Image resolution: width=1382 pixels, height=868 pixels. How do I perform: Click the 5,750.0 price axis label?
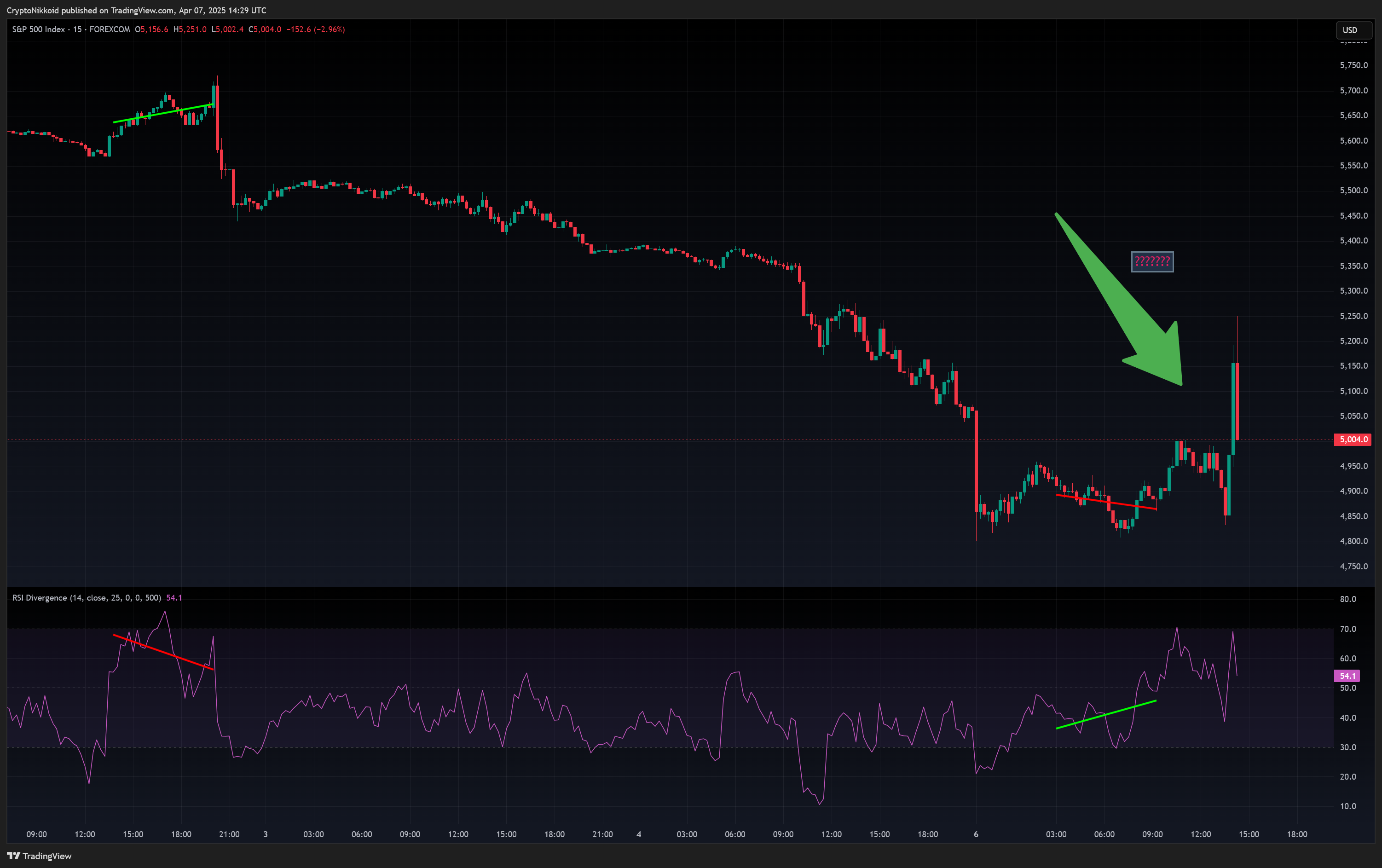pyautogui.click(x=1354, y=65)
